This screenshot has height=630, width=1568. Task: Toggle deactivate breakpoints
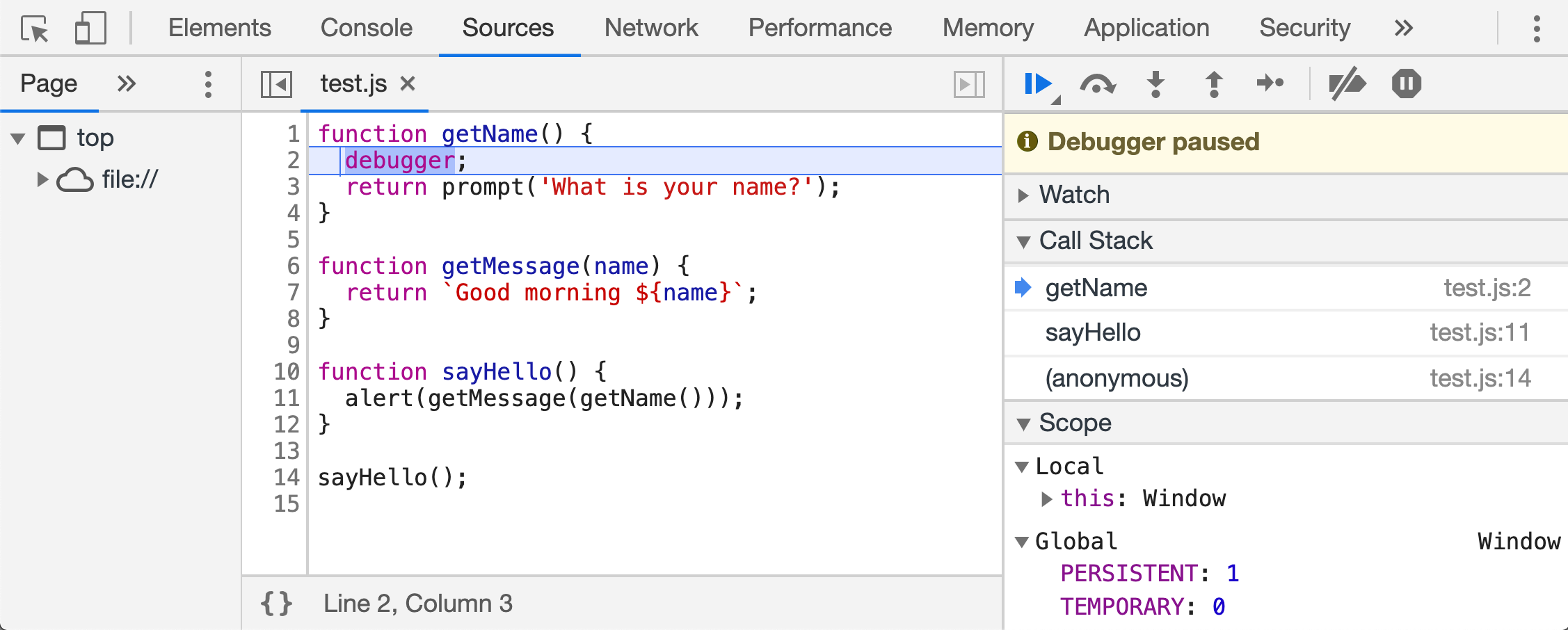tap(1347, 84)
